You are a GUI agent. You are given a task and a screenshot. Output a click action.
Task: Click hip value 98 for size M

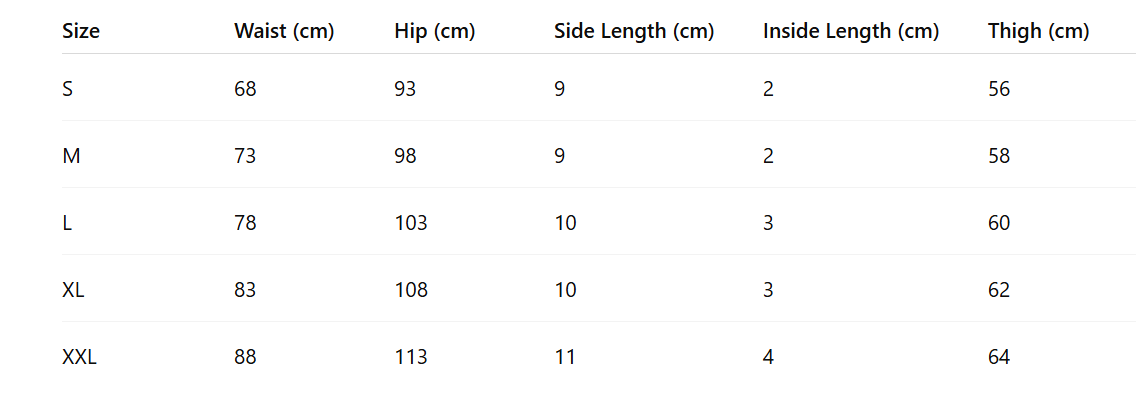[x=406, y=156]
